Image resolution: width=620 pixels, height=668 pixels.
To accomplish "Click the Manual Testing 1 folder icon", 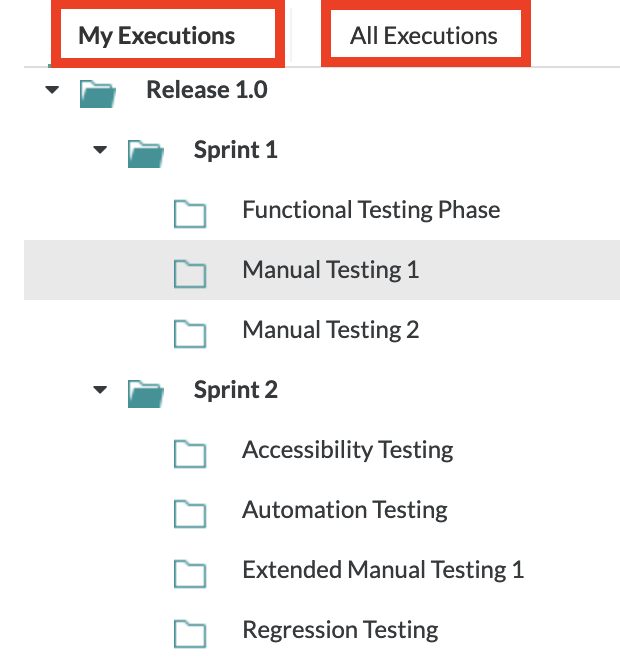I will tap(190, 272).
